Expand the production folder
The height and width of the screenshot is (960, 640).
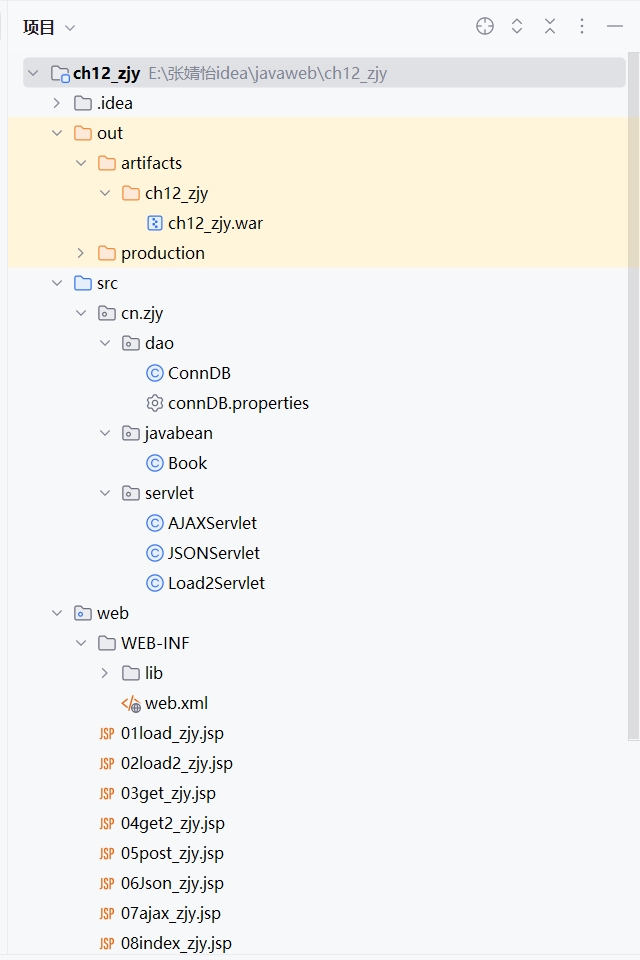tap(81, 253)
